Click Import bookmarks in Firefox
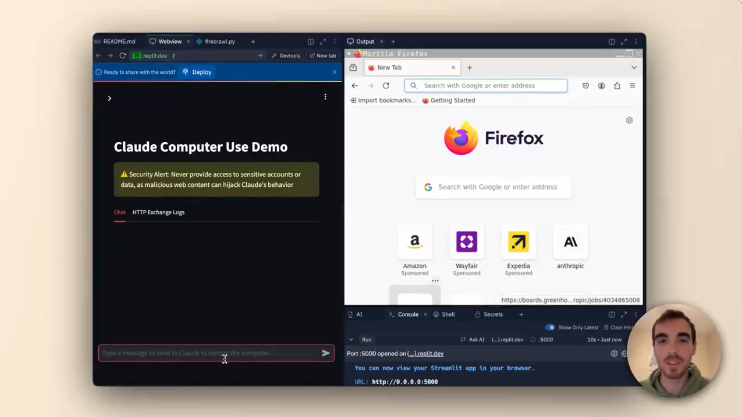Viewport: 742px width, 417px height. 383,100
